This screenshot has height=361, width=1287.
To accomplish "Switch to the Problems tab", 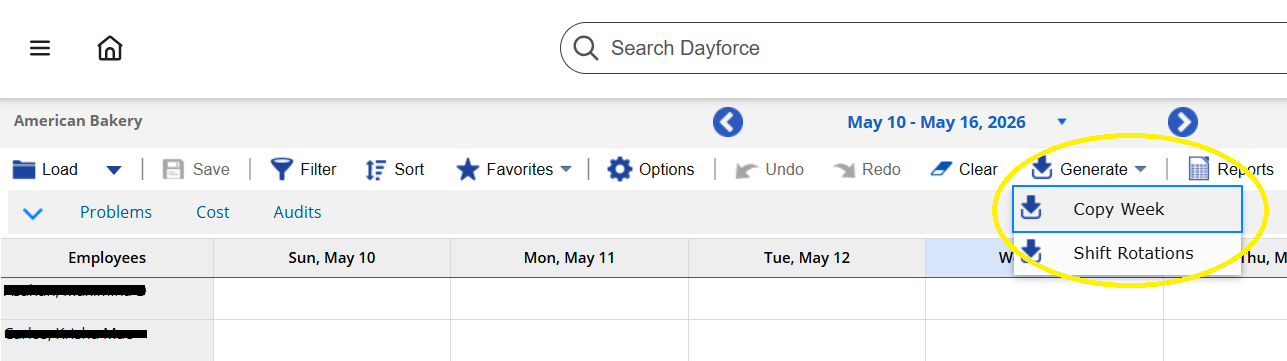I will click(x=116, y=212).
